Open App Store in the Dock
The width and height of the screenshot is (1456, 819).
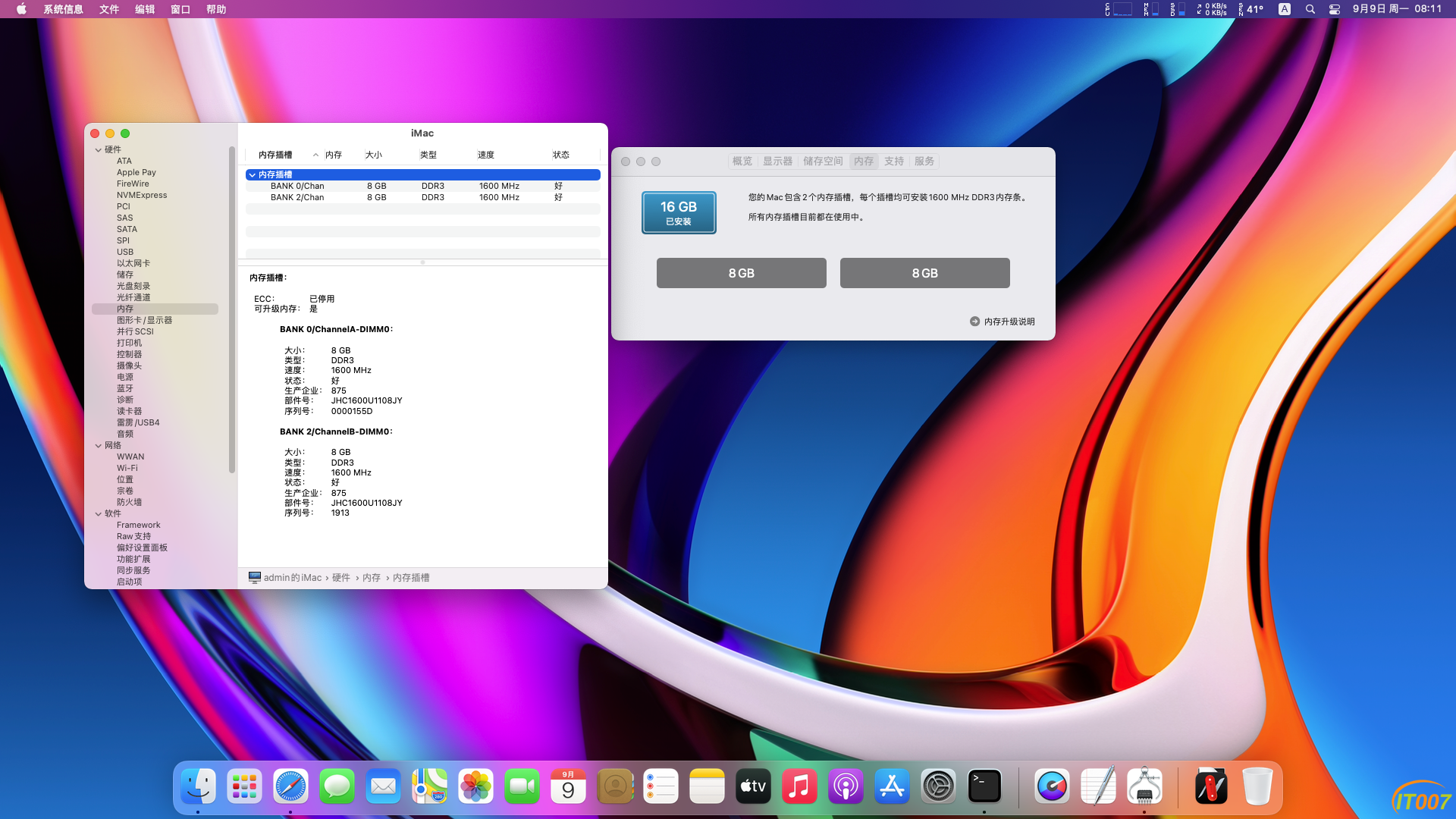click(892, 786)
